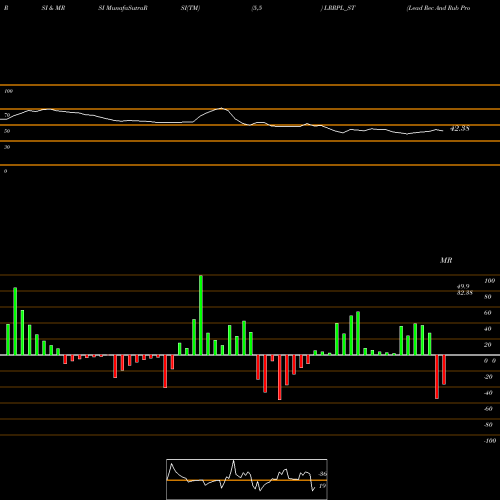The width and height of the screenshot is (500, 500).
Task: Select the RSI value 42.38 label
Action: (460, 128)
